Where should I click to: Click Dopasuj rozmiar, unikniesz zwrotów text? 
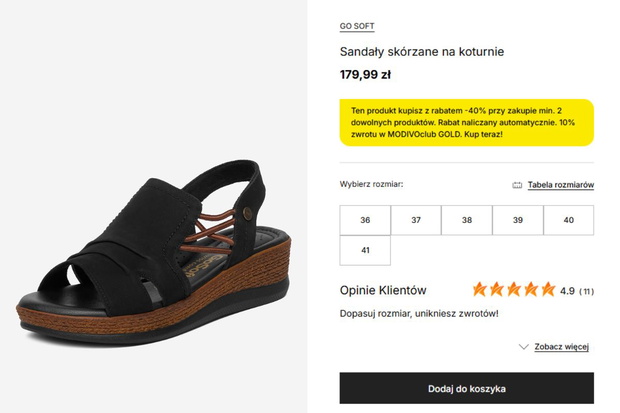[419, 314]
